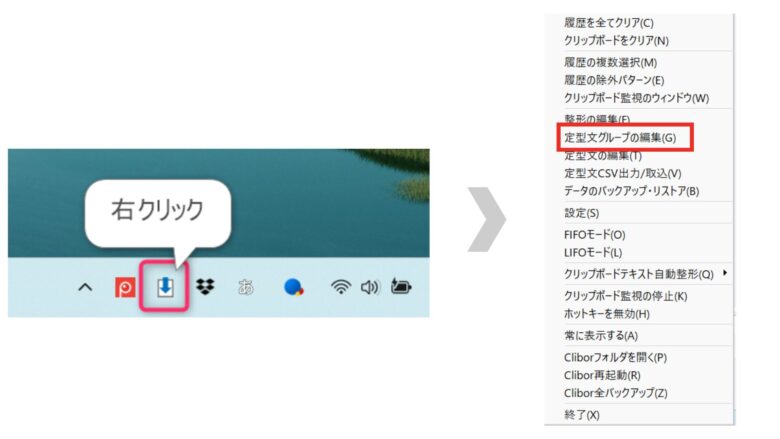Open 設定(S) from the context menu
Image resolution: width=780 pixels, height=439 pixels.
click(582, 213)
